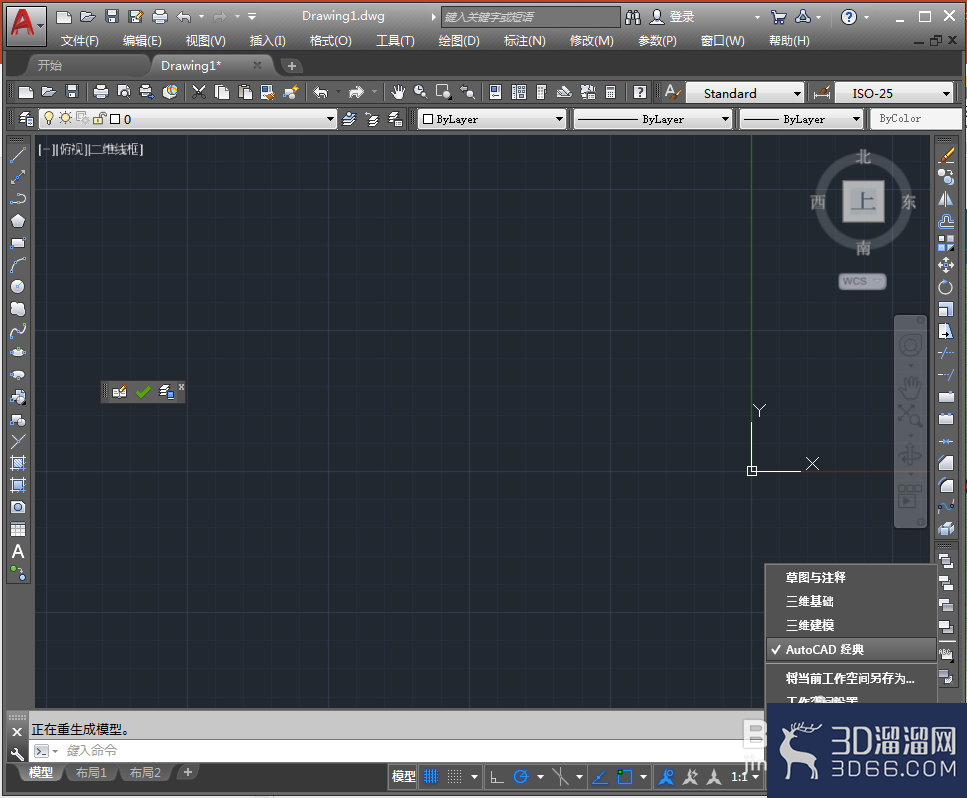The width and height of the screenshot is (967, 798).
Task: Click the Plot printer icon in standard toolbar
Action: (101, 93)
